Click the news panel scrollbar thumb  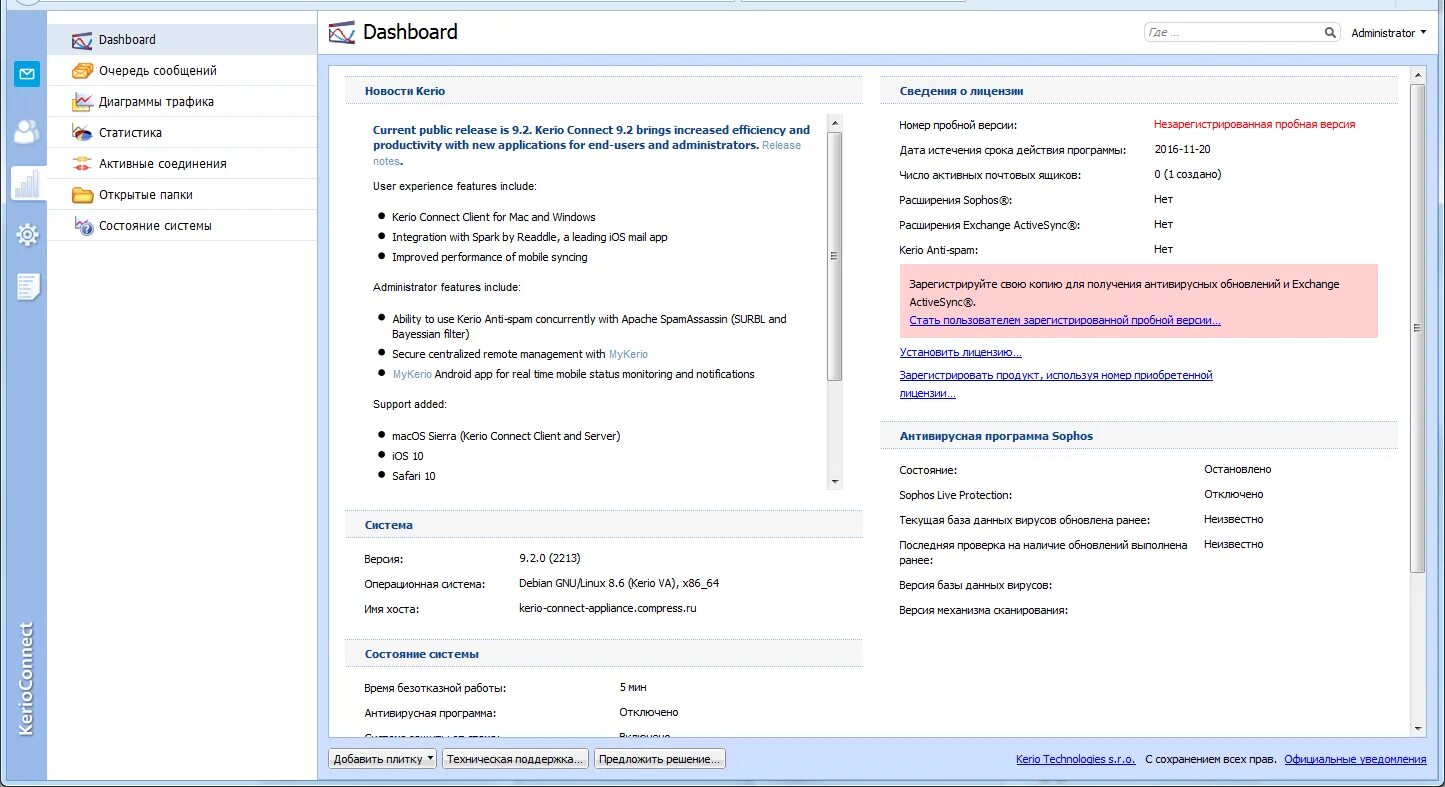tap(835, 256)
